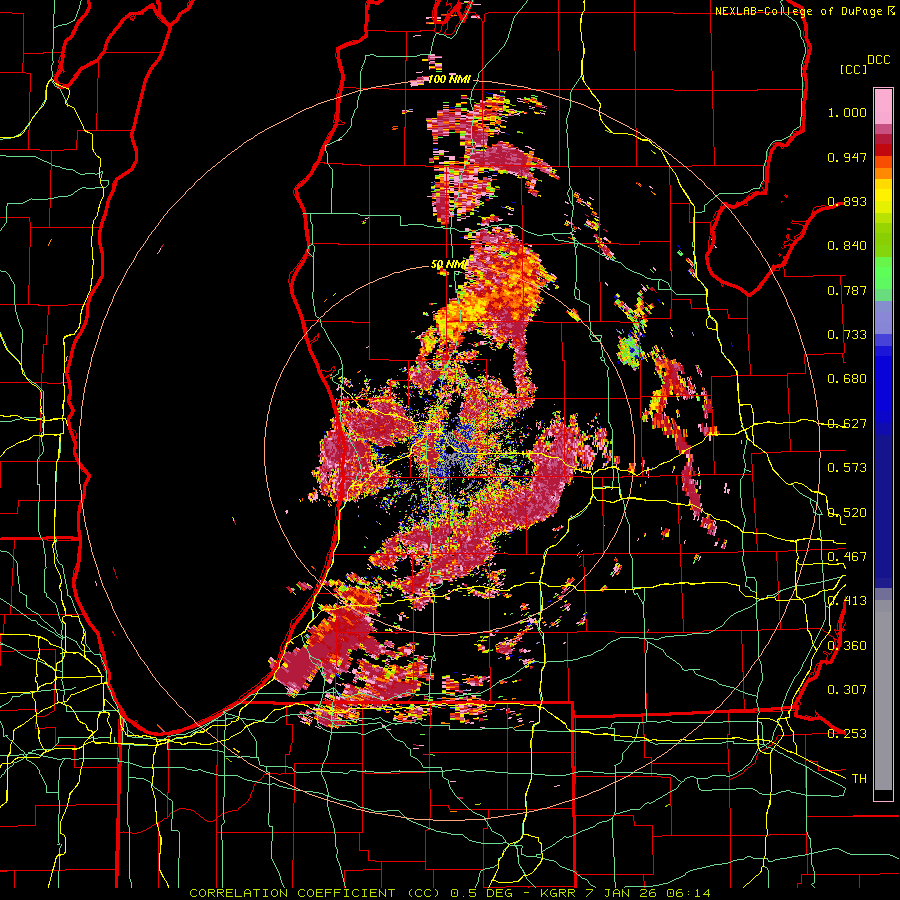Click the Correlation Coefficient product caption
900x900 pixels.
[x=450, y=893]
